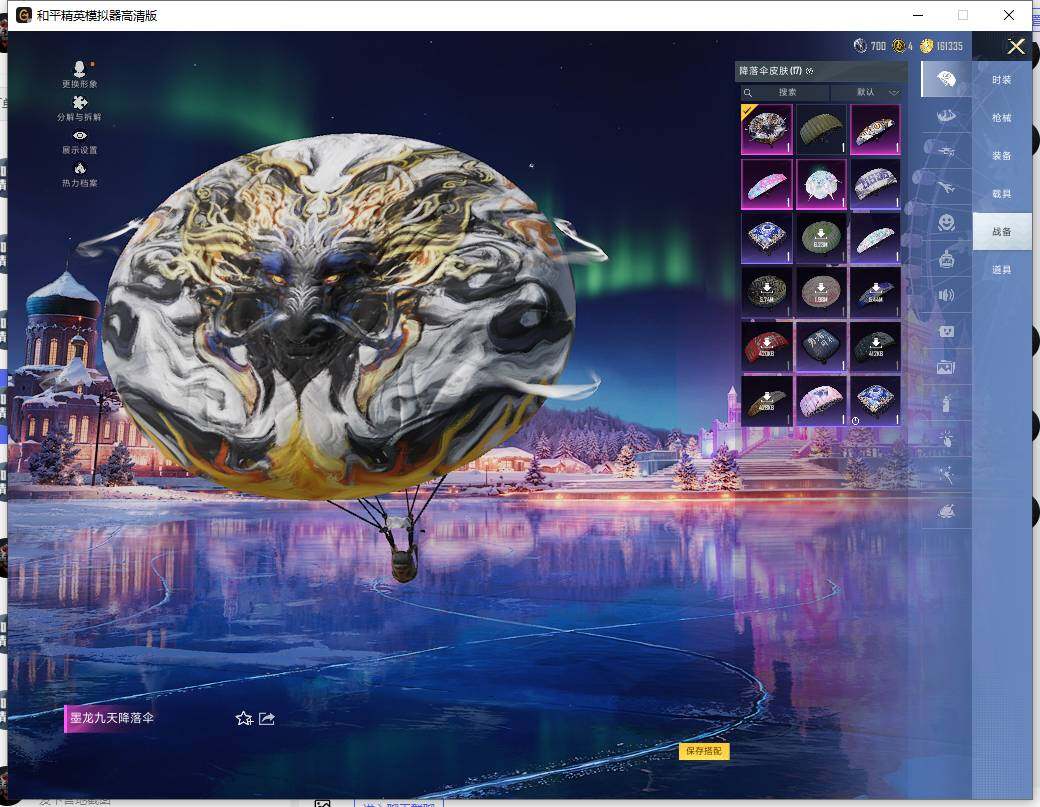Select the pink-white parachute in bottom row
Image resolution: width=1040 pixels, height=807 pixels.
(821, 401)
